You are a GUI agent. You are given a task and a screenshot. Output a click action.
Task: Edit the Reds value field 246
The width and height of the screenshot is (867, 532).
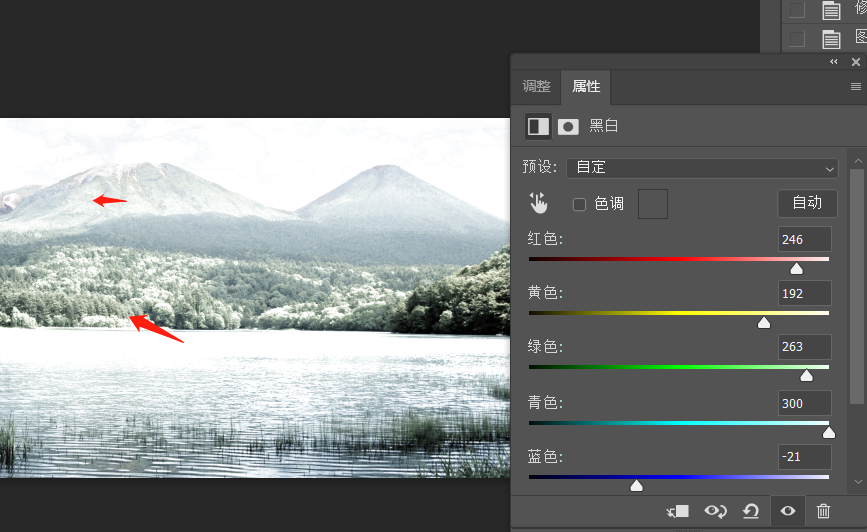pyautogui.click(x=805, y=239)
